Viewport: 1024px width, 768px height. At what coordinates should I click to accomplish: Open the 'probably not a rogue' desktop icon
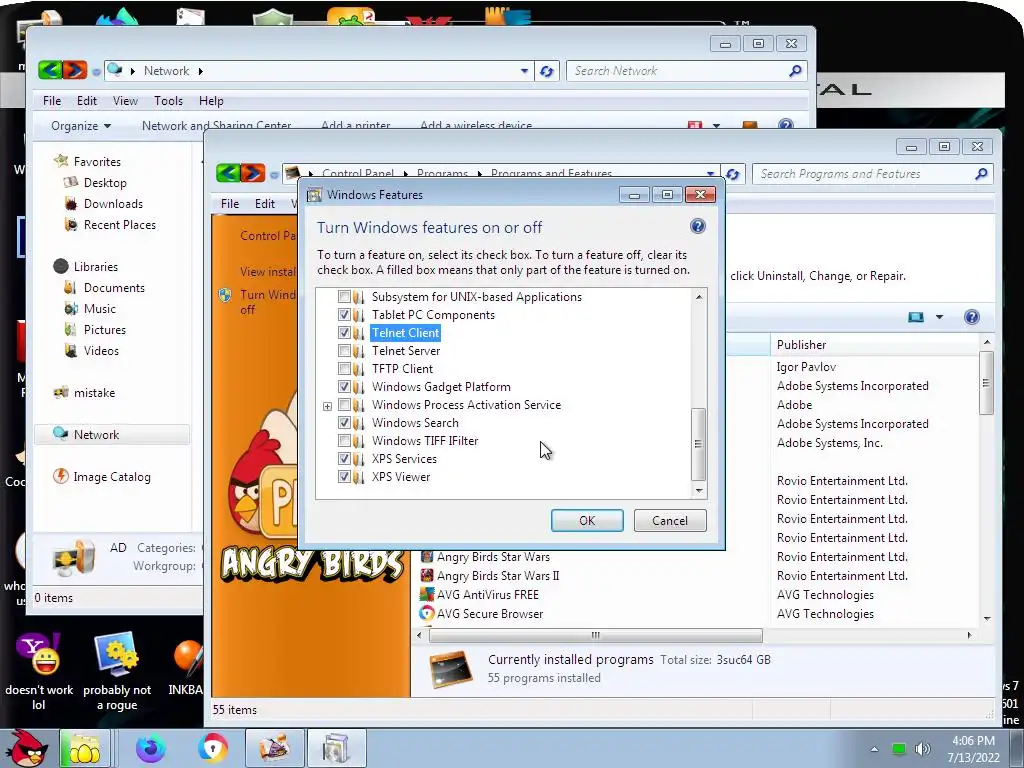[x=117, y=672]
